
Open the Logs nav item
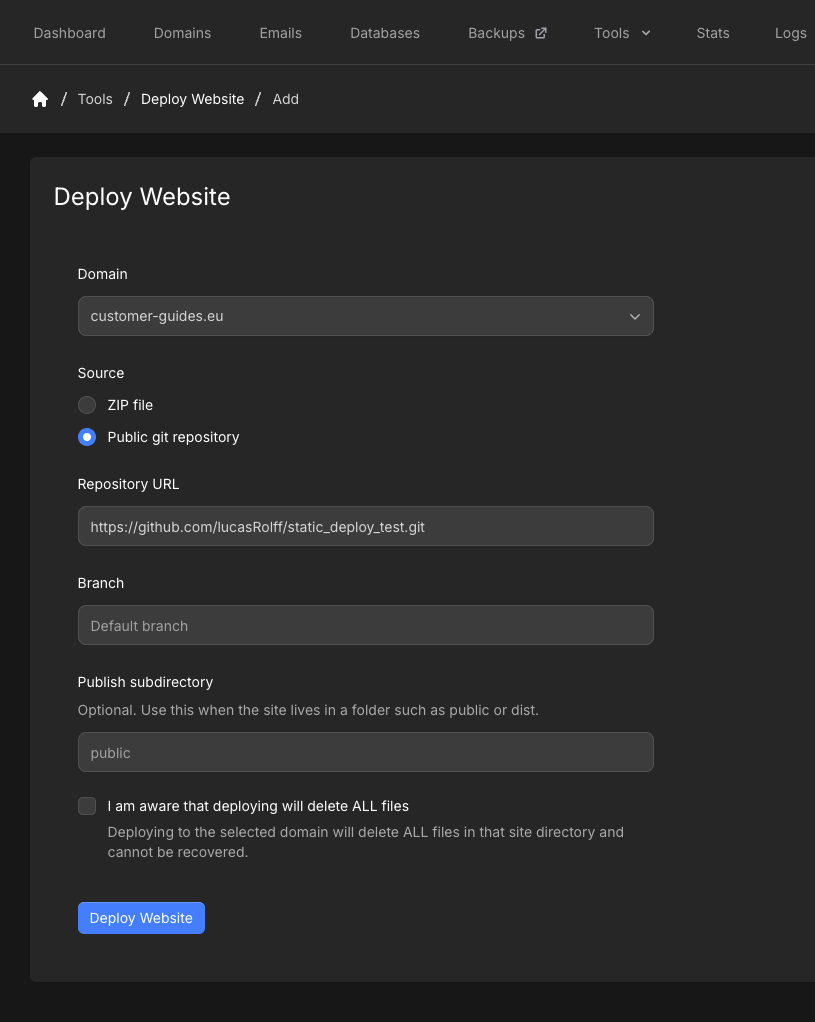(x=790, y=33)
